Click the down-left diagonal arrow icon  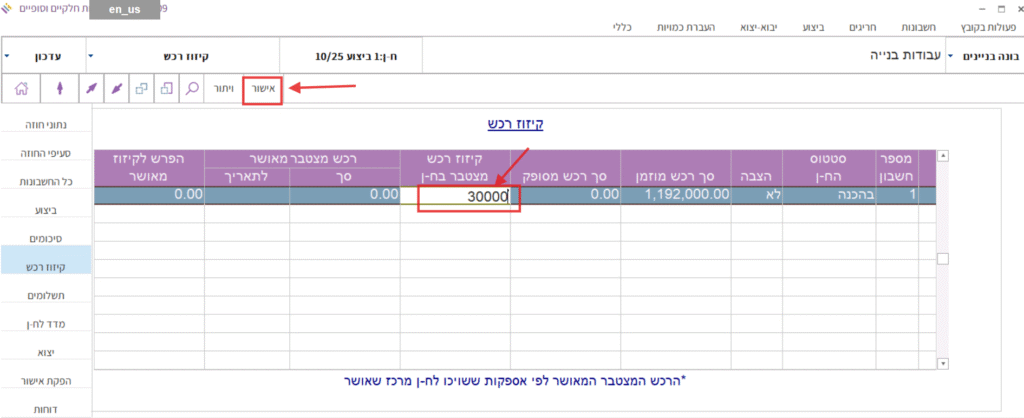117,89
